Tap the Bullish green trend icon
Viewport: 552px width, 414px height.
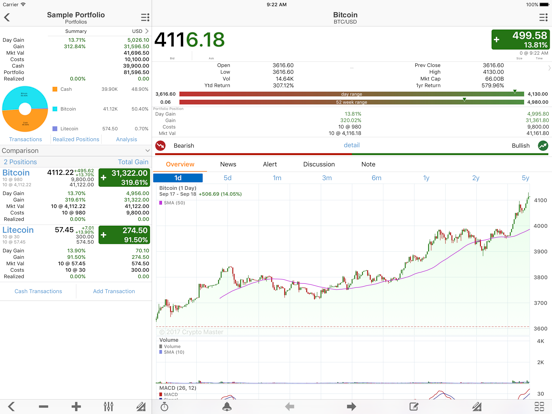point(543,145)
